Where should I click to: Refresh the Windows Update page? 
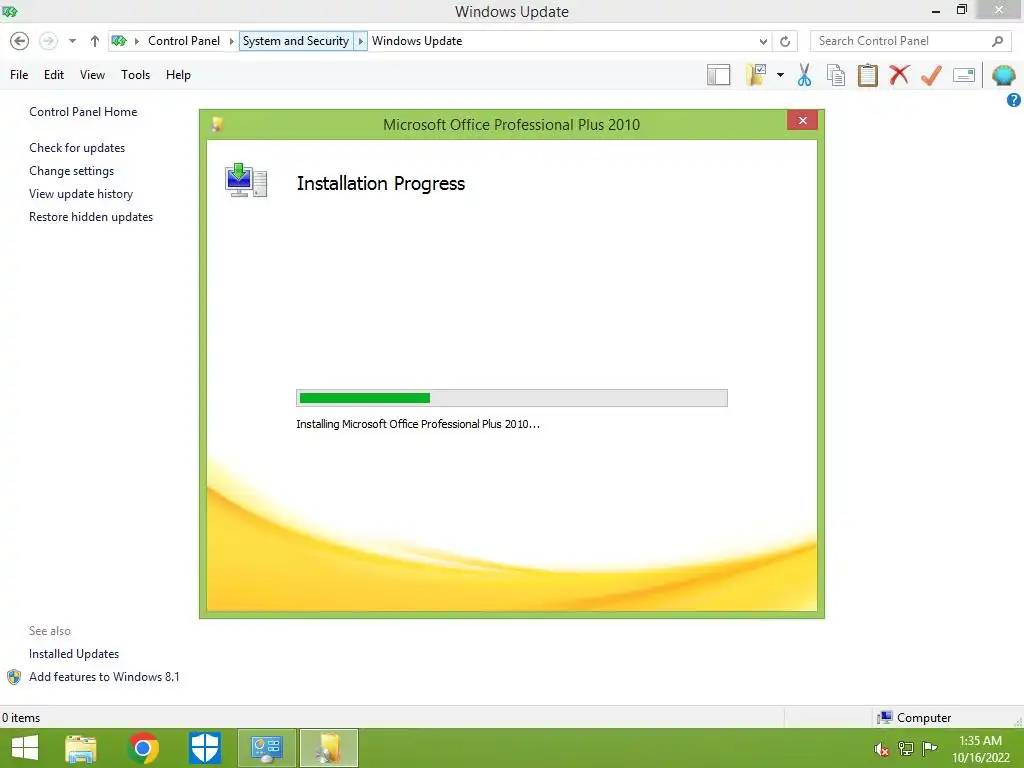tap(785, 42)
